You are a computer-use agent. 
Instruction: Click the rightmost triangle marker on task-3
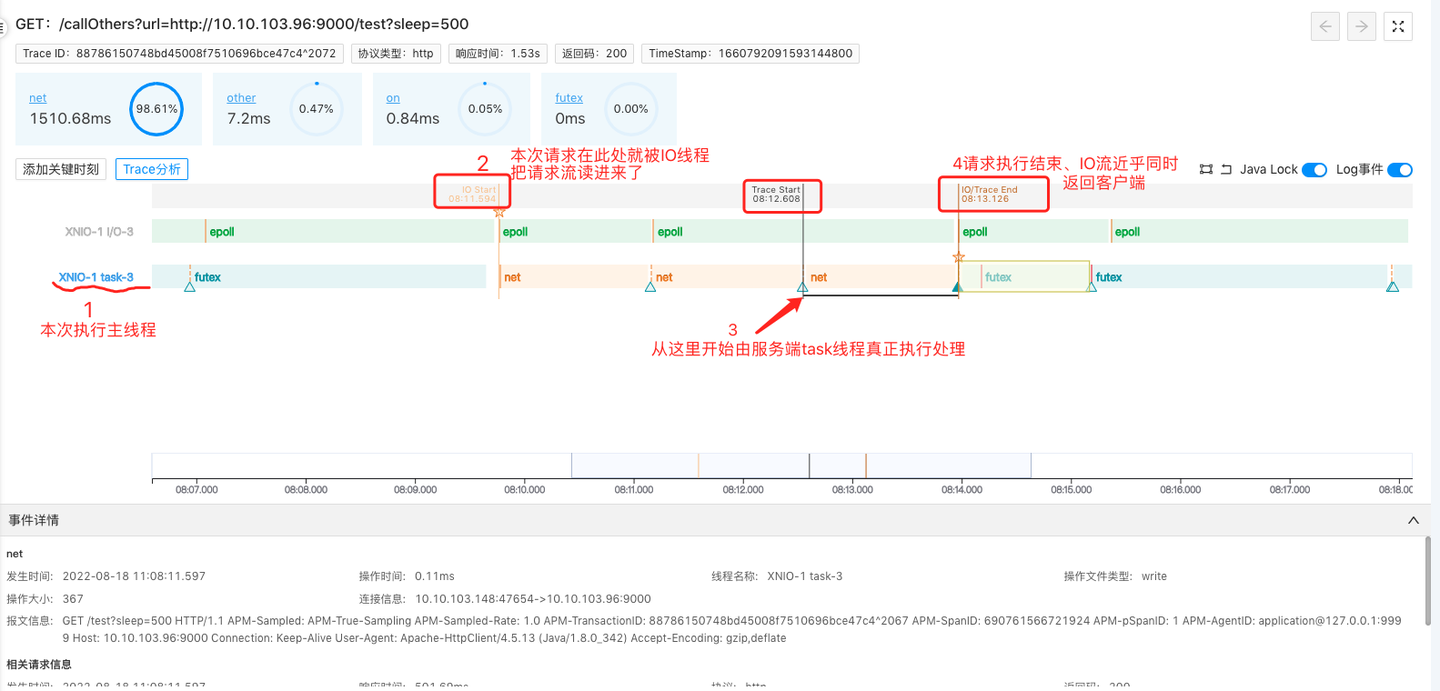tap(1392, 288)
